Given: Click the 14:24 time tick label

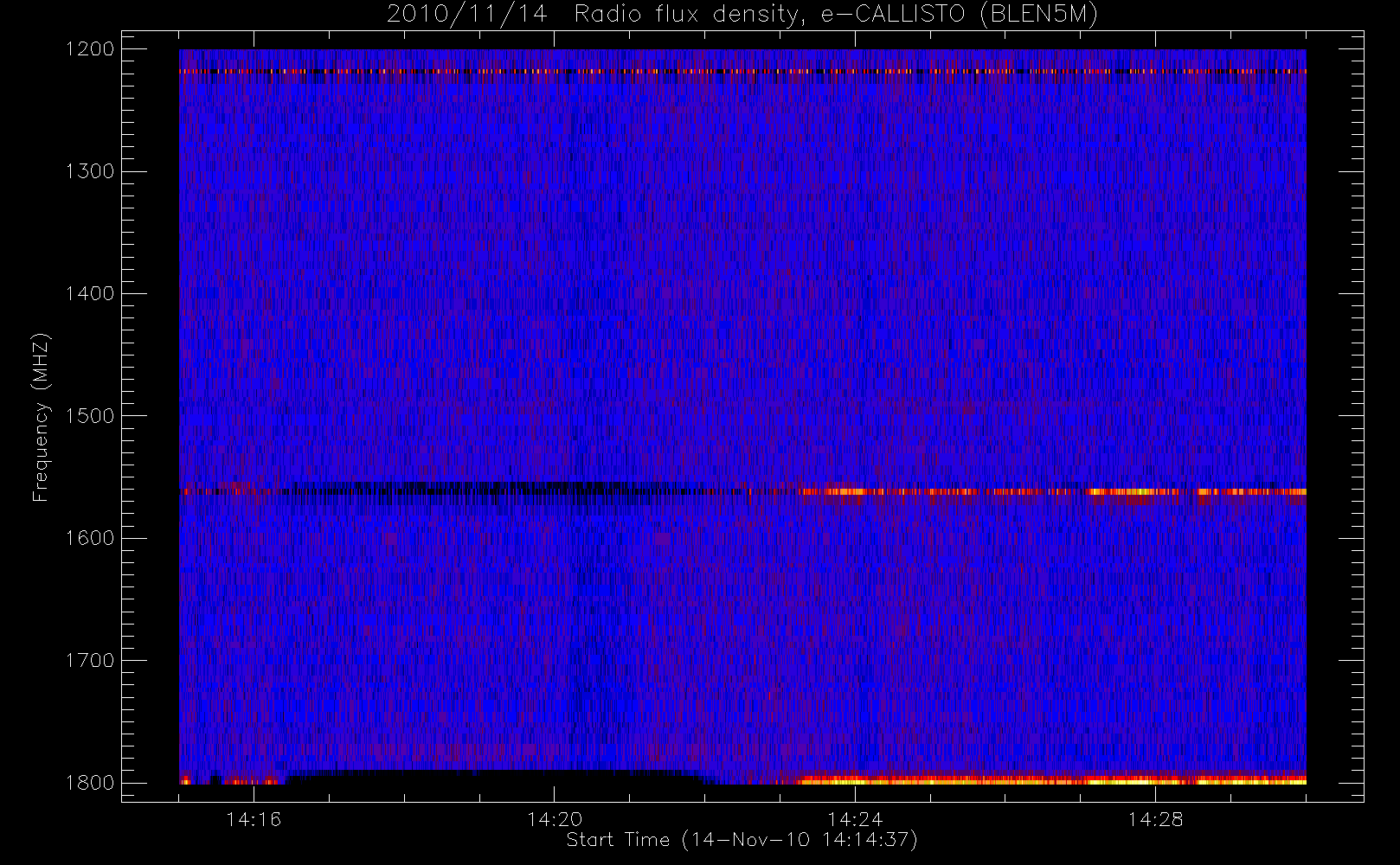Looking at the screenshot, I should (x=855, y=818).
